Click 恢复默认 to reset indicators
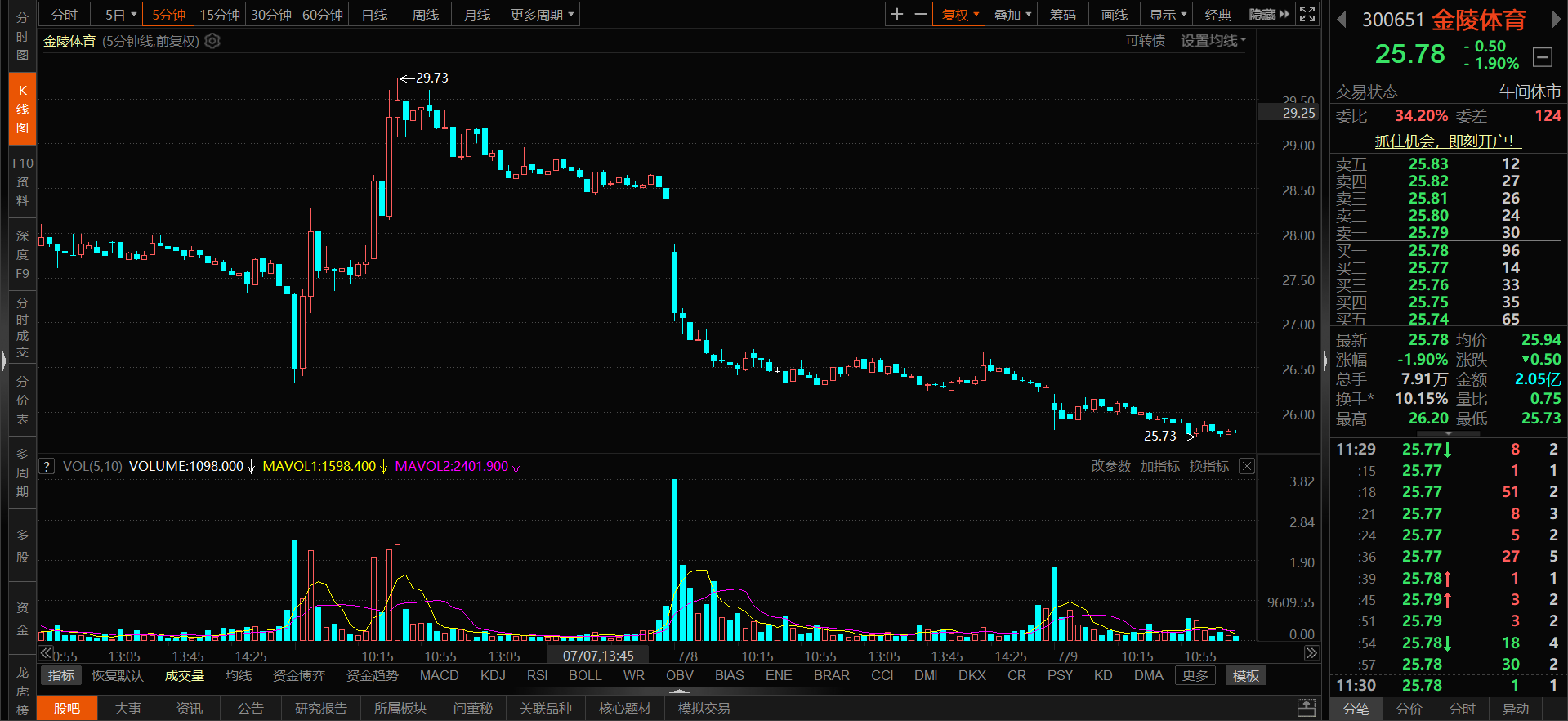 [118, 675]
